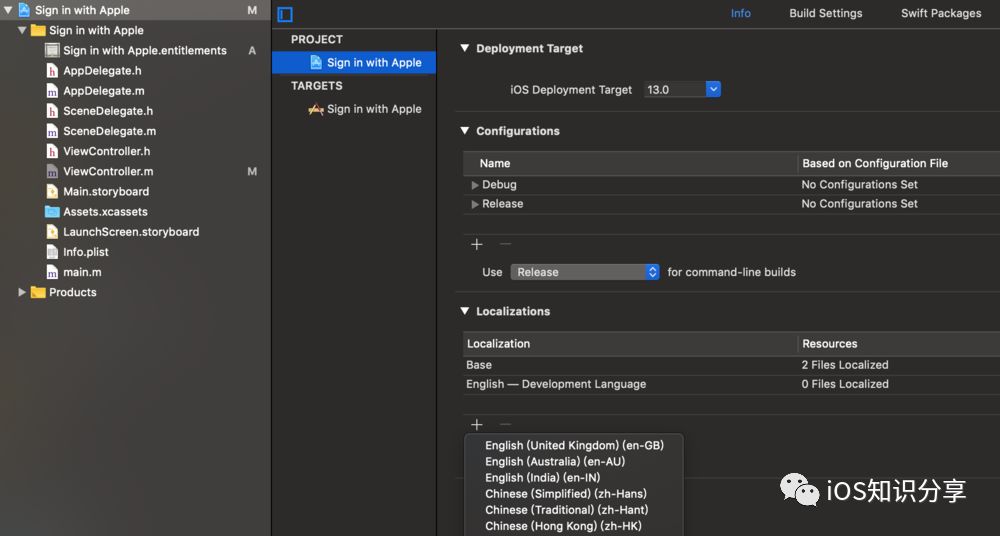Click the app target icon under TARGETS
Viewport: 1000px width, 536px height.
[316, 109]
